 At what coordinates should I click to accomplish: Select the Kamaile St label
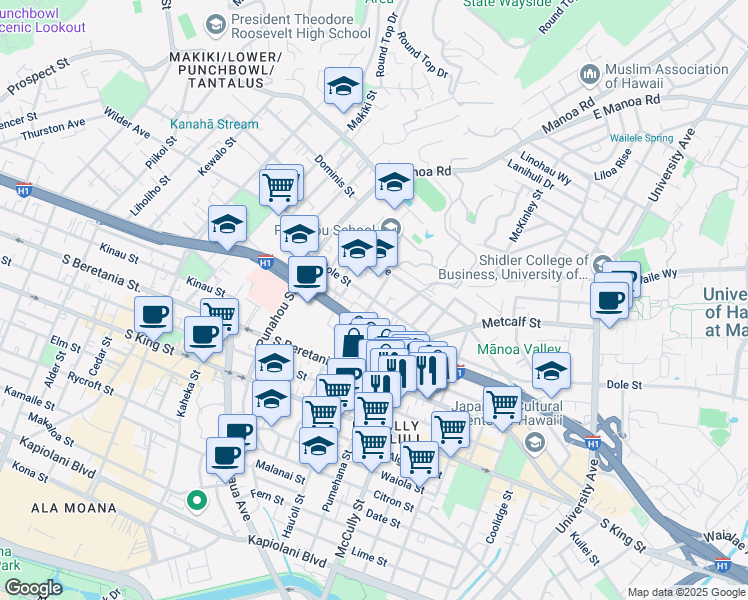pyautogui.click(x=30, y=398)
